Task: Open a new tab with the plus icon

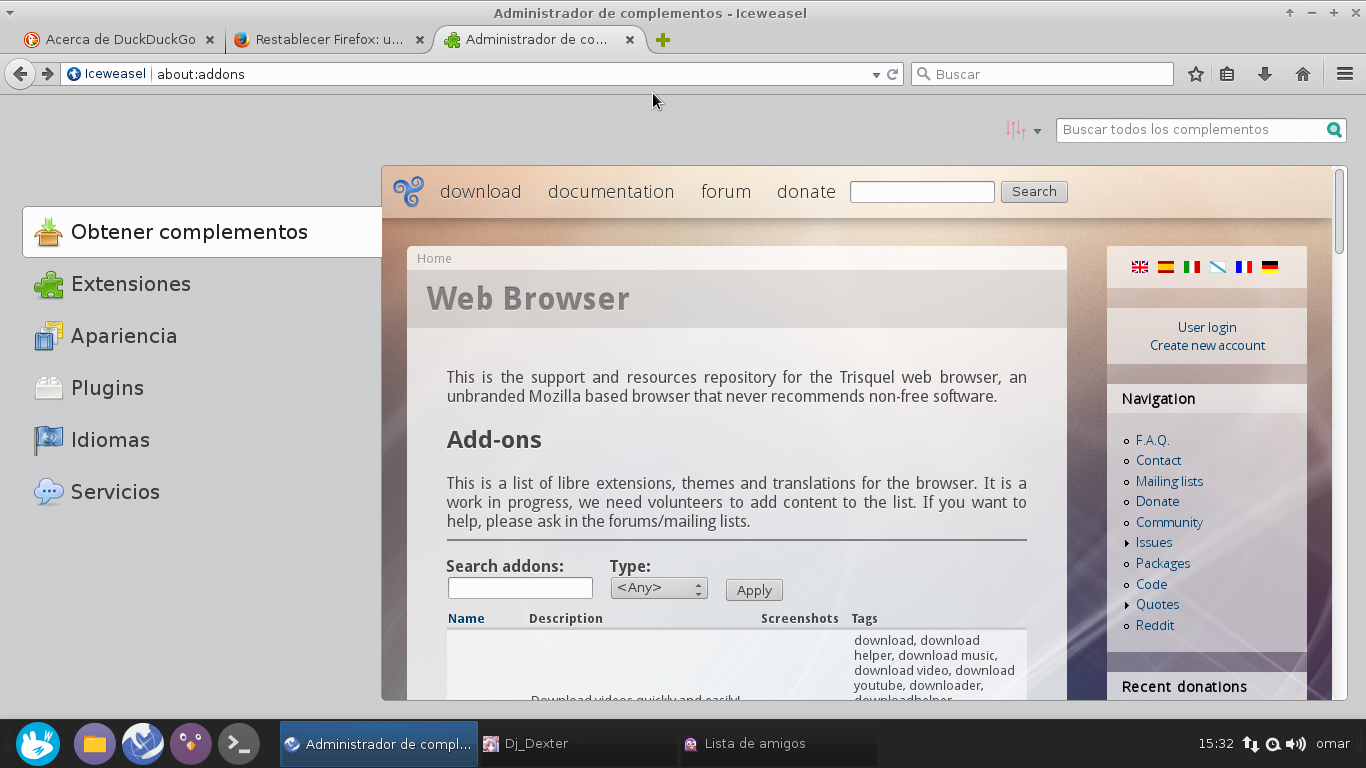Action: (662, 40)
